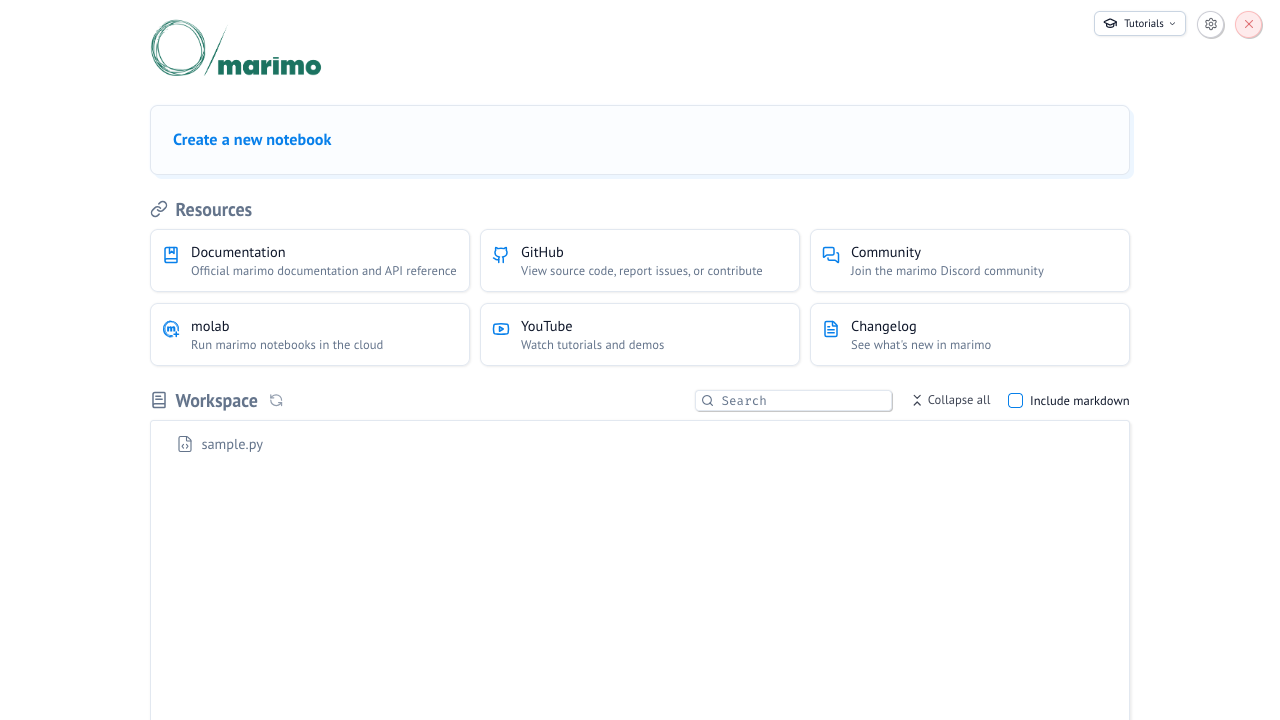The image size is (1280, 720).
Task: Open the molab resource card
Action: [310, 335]
